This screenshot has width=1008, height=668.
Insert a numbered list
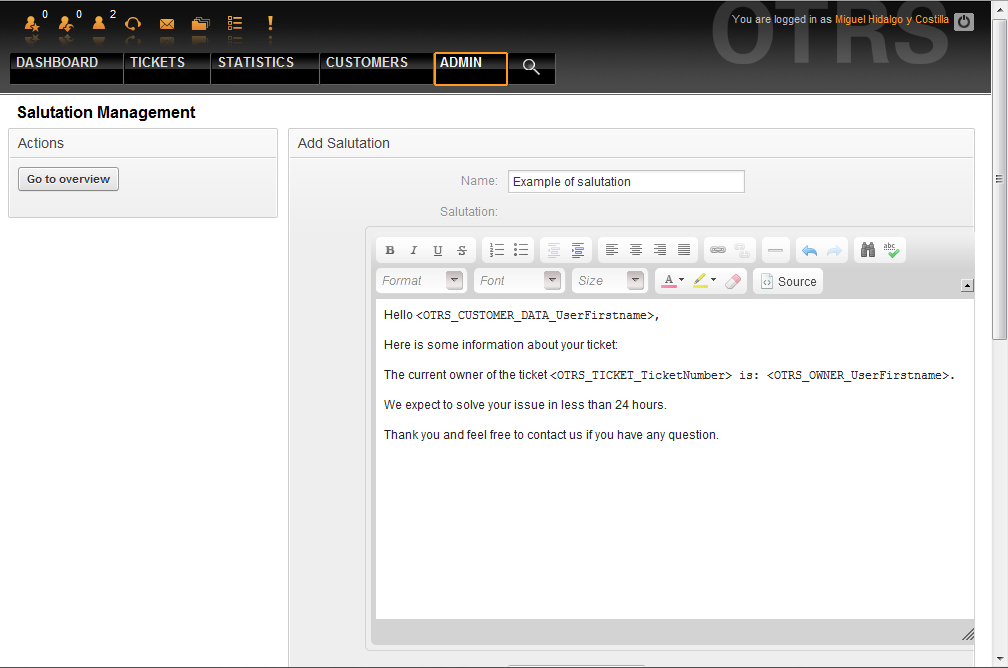[497, 250]
